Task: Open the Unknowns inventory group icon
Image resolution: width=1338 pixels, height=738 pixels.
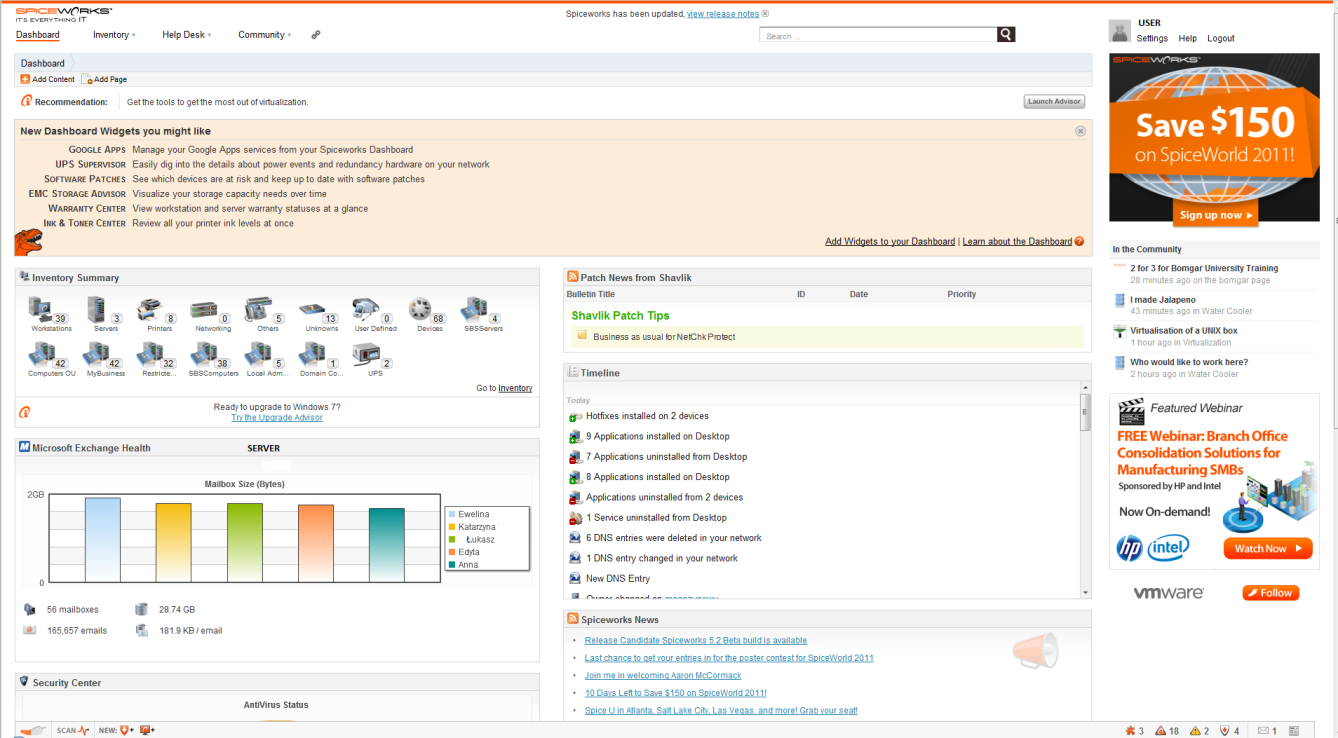Action: pyautogui.click(x=312, y=309)
